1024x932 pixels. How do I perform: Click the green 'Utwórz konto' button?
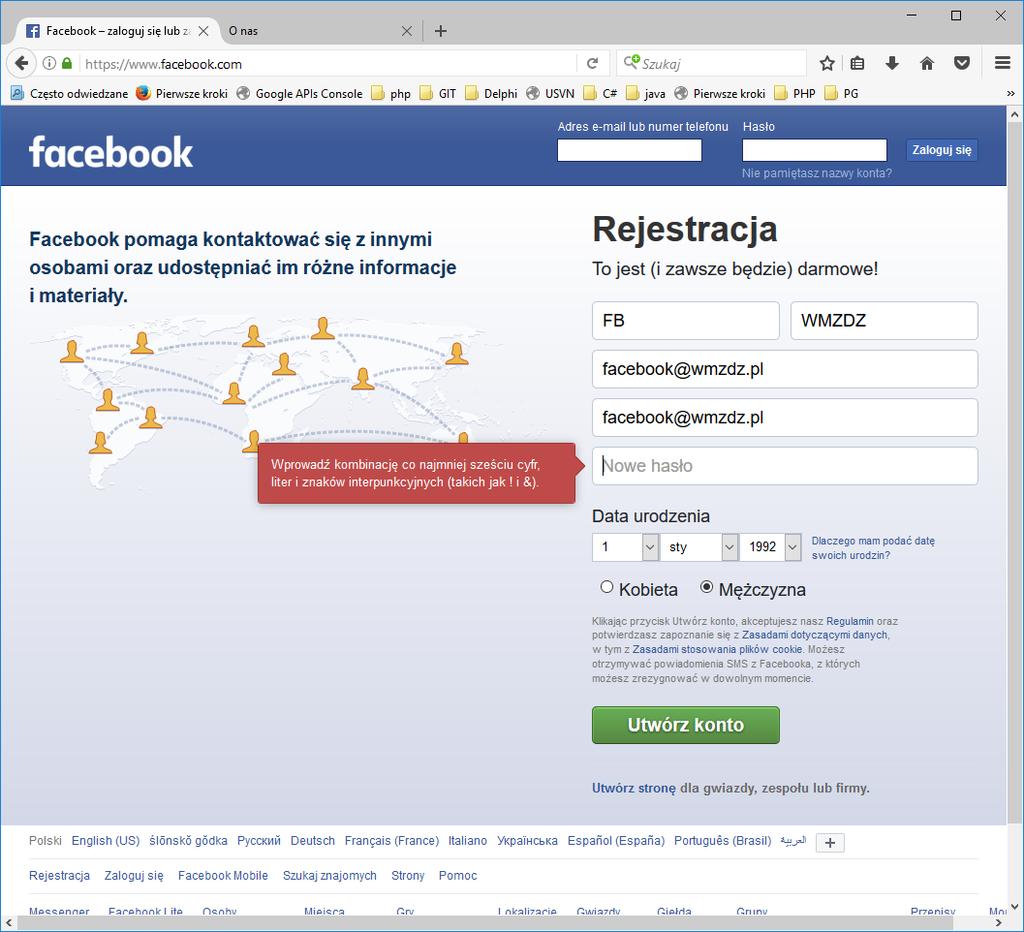click(686, 725)
